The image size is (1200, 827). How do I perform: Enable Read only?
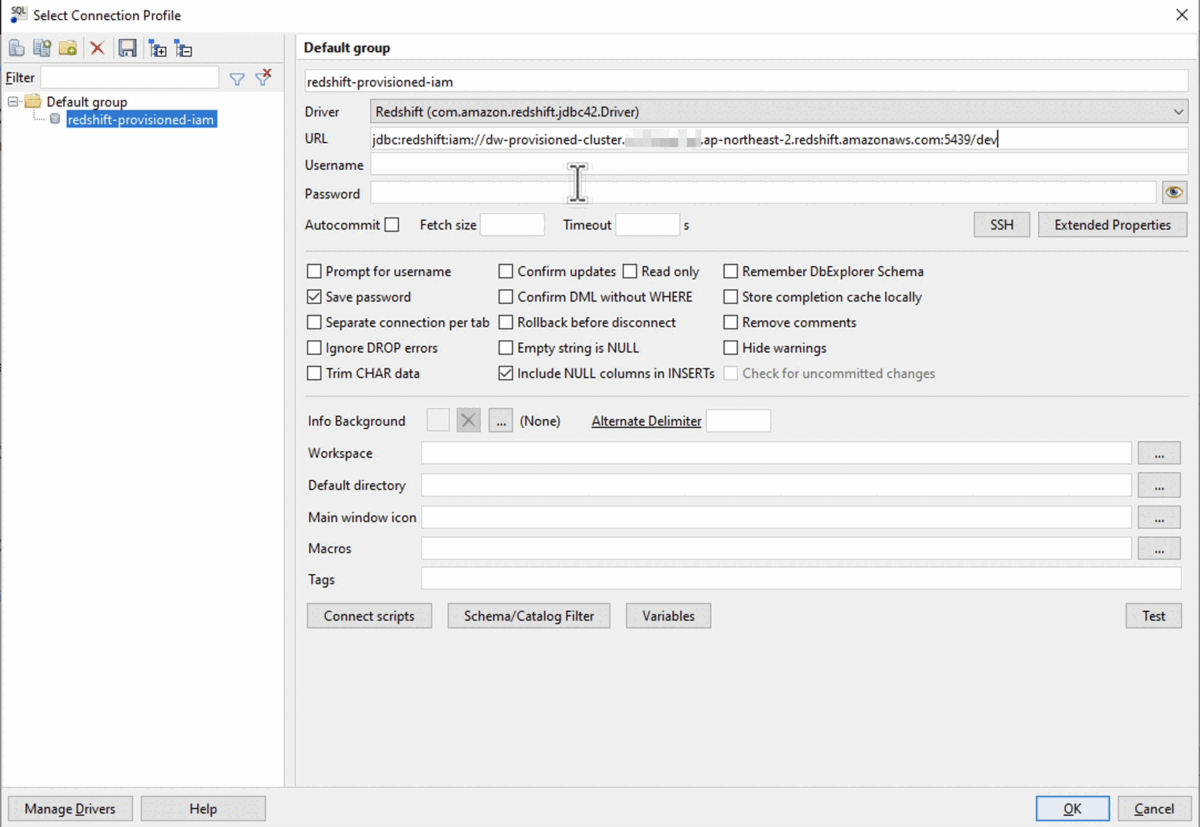point(630,271)
